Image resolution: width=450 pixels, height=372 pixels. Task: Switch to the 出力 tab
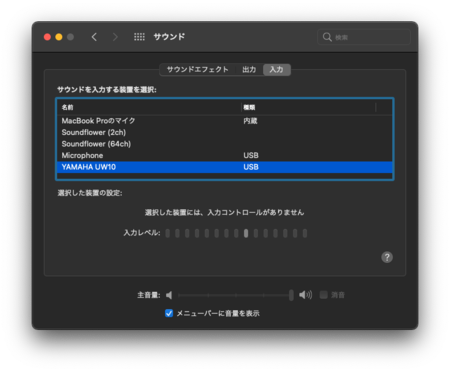[249, 70]
